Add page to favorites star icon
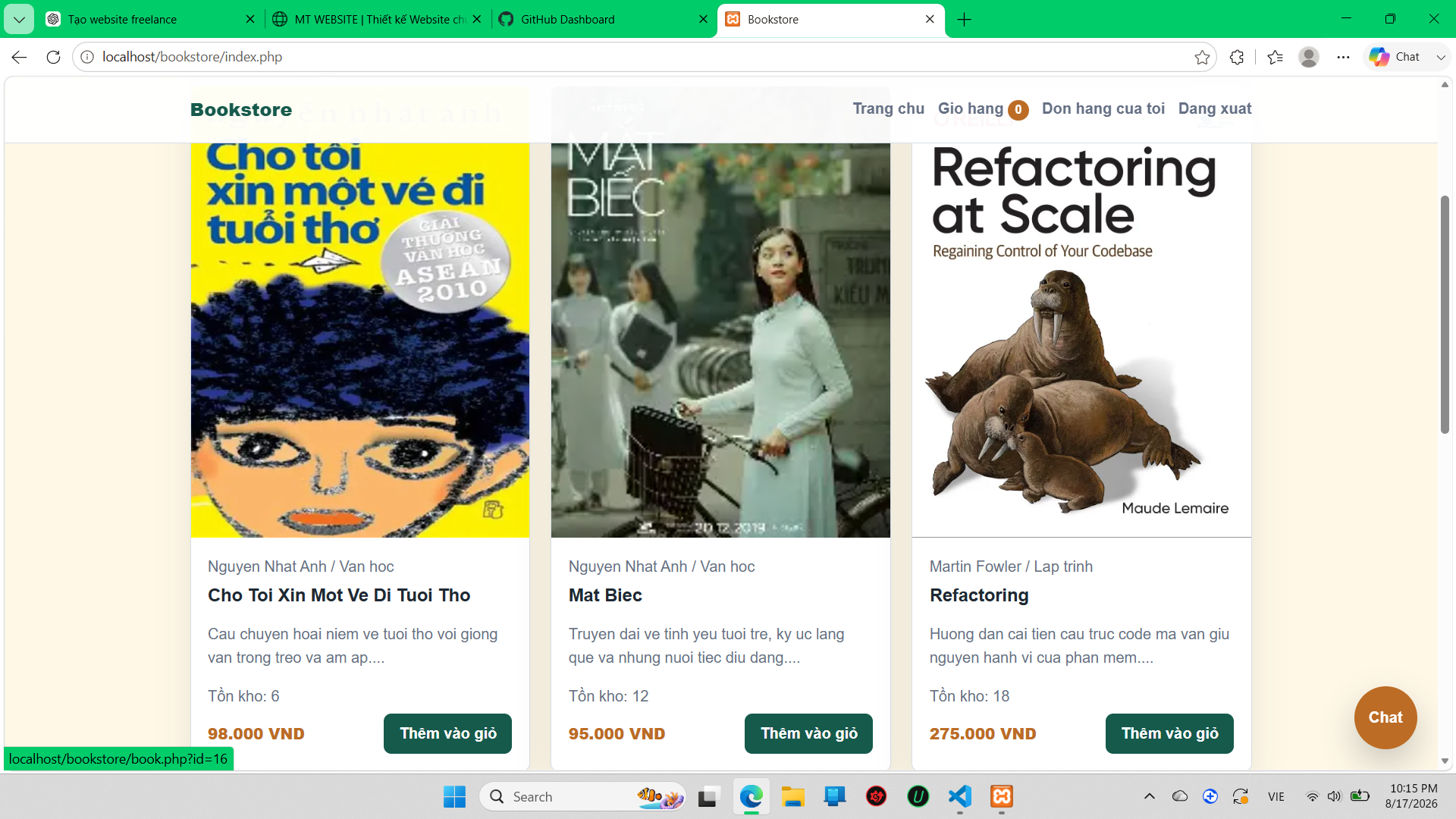The image size is (1456, 819). pos(1202,57)
